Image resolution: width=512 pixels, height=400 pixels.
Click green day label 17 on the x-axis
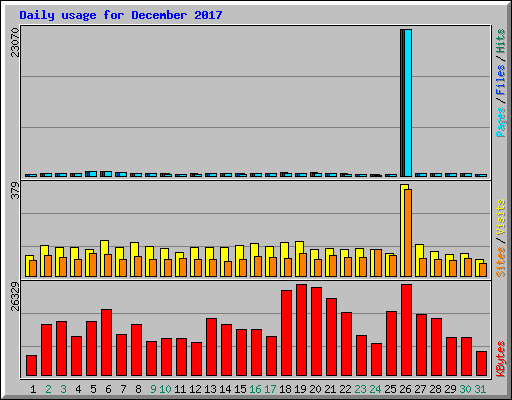(270, 389)
